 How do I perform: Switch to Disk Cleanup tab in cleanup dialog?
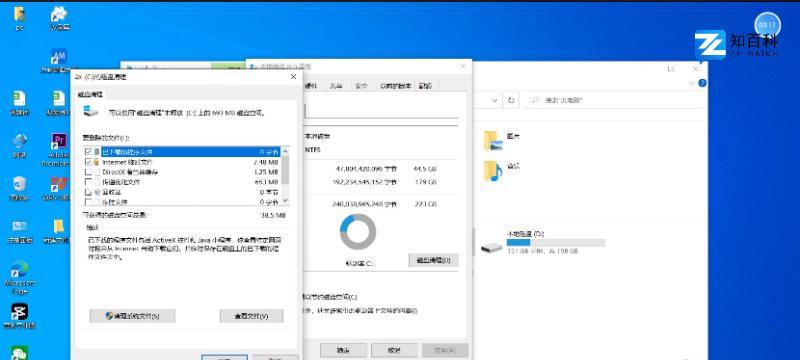90,95
